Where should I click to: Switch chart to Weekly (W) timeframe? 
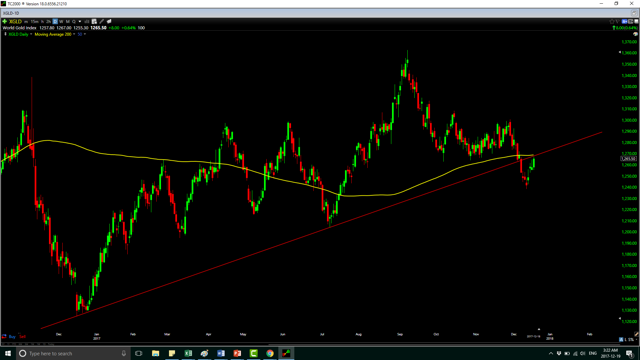(61, 21)
